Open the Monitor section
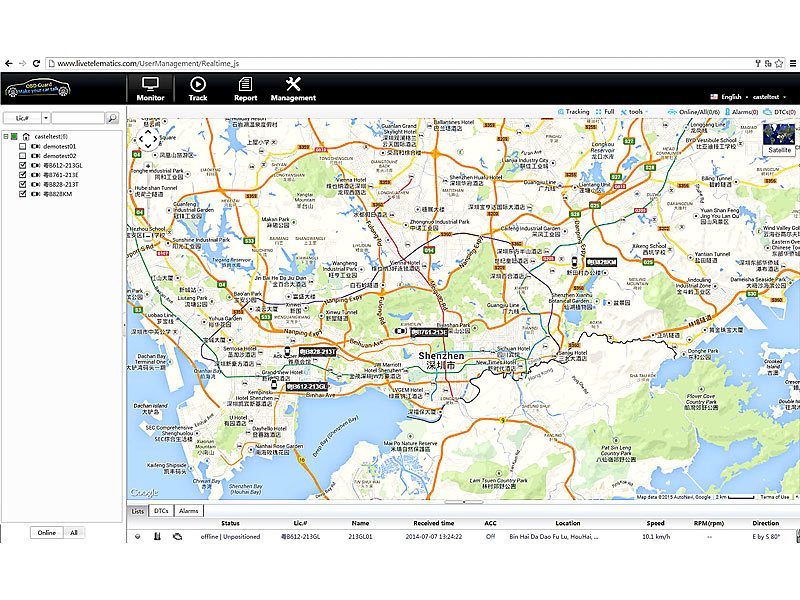 (151, 89)
